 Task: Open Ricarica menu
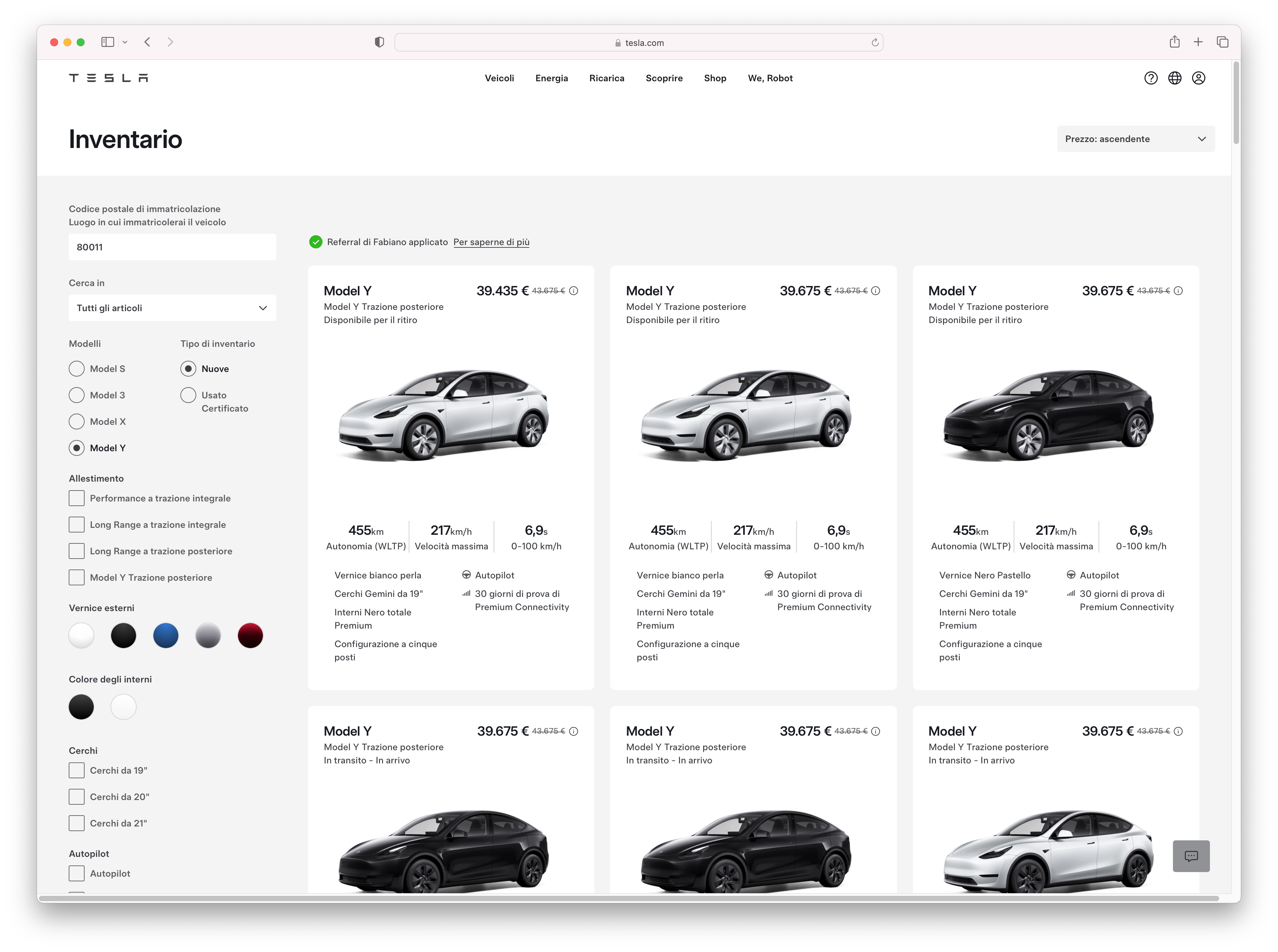tap(606, 78)
